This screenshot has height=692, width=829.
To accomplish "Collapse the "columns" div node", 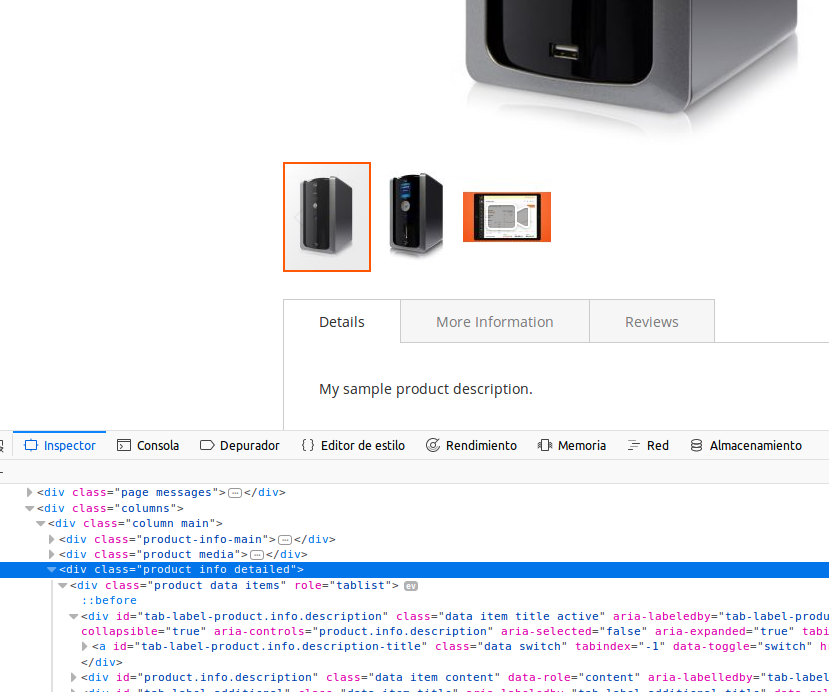I will (30, 508).
